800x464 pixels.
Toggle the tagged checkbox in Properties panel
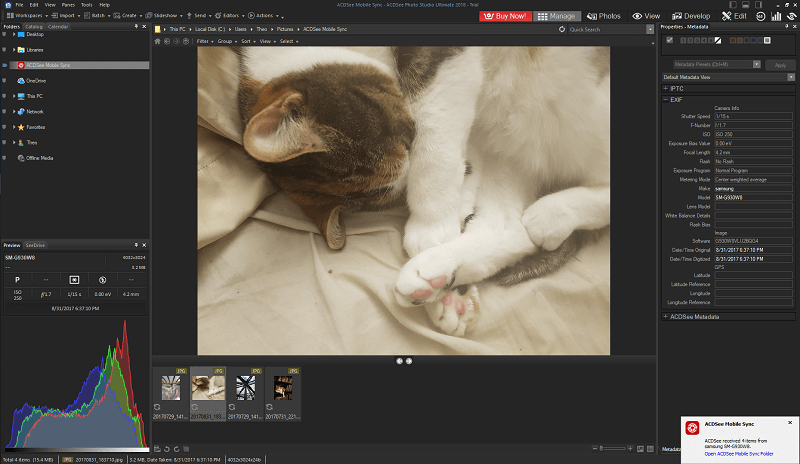click(x=669, y=40)
